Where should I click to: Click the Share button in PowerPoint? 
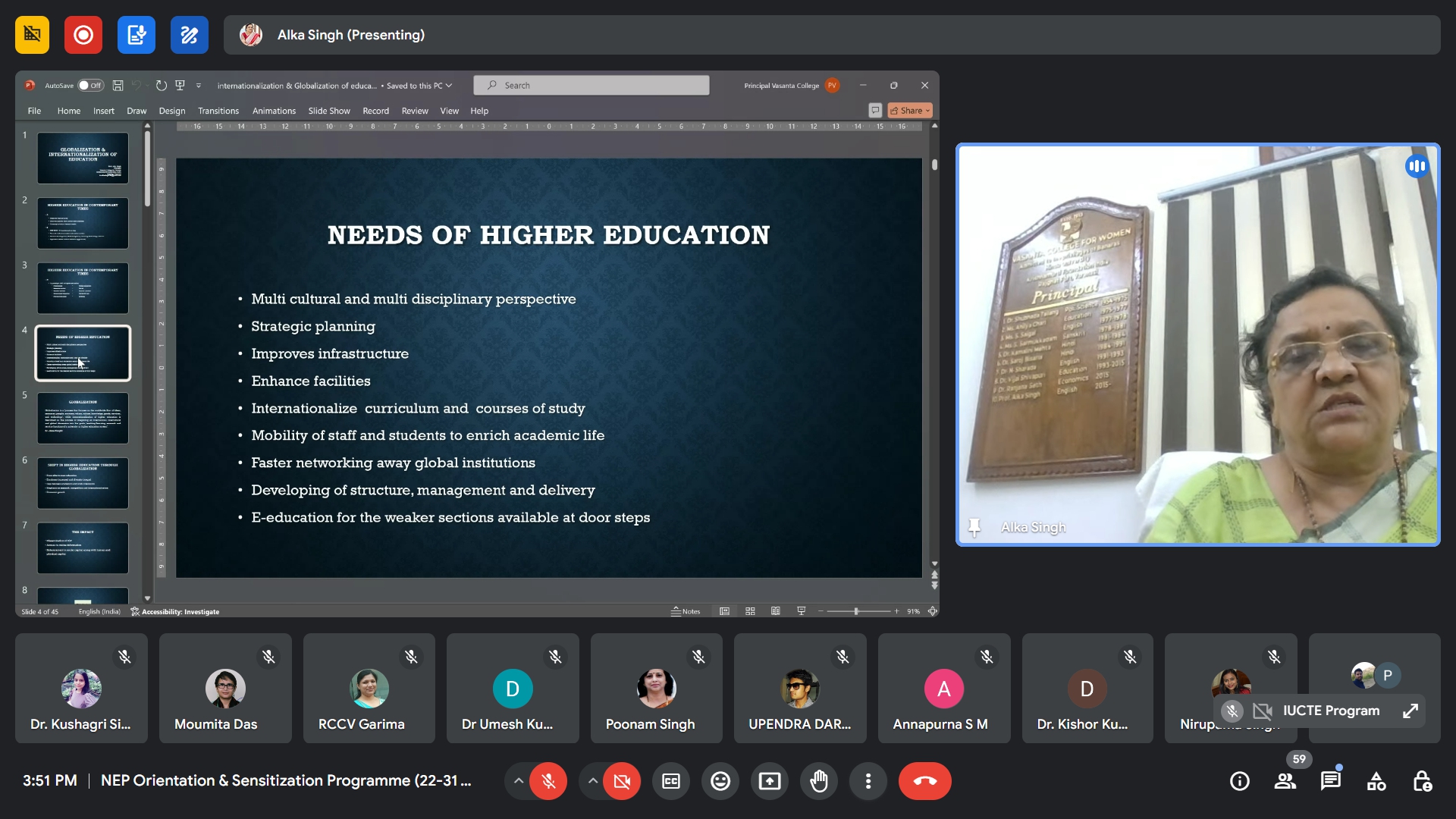coord(909,111)
